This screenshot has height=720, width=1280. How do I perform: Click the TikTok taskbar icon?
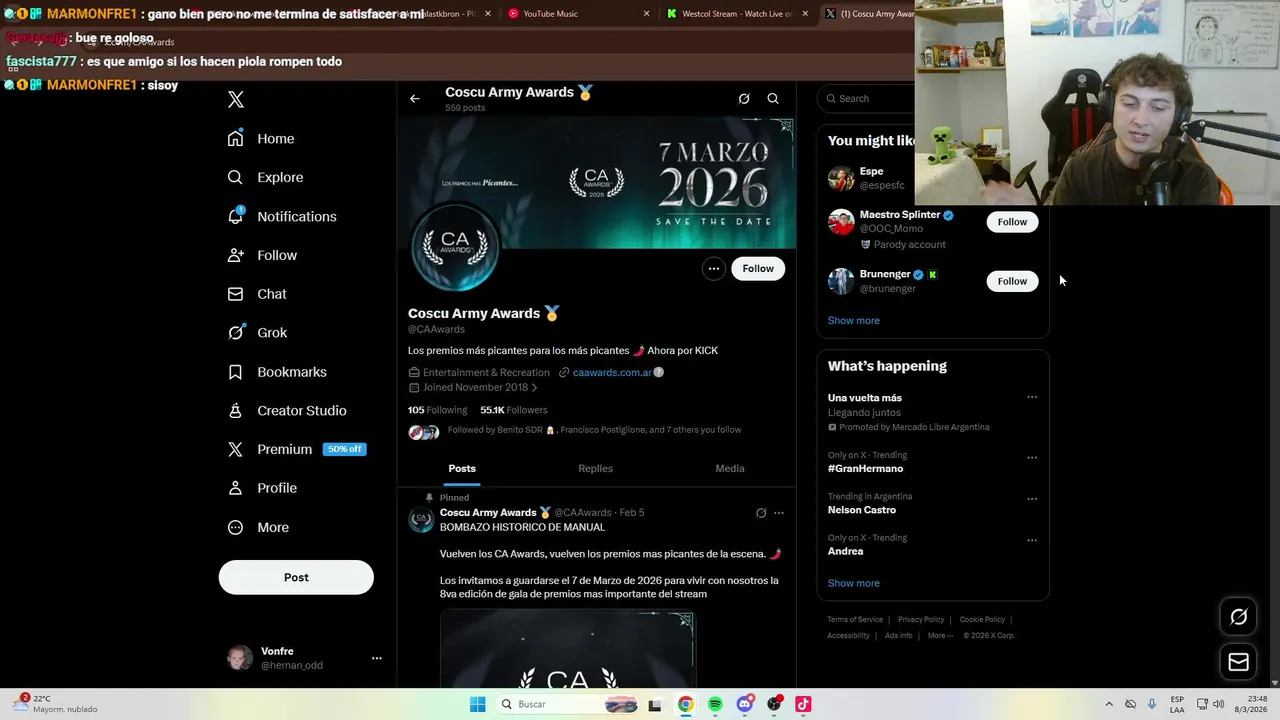(x=803, y=704)
